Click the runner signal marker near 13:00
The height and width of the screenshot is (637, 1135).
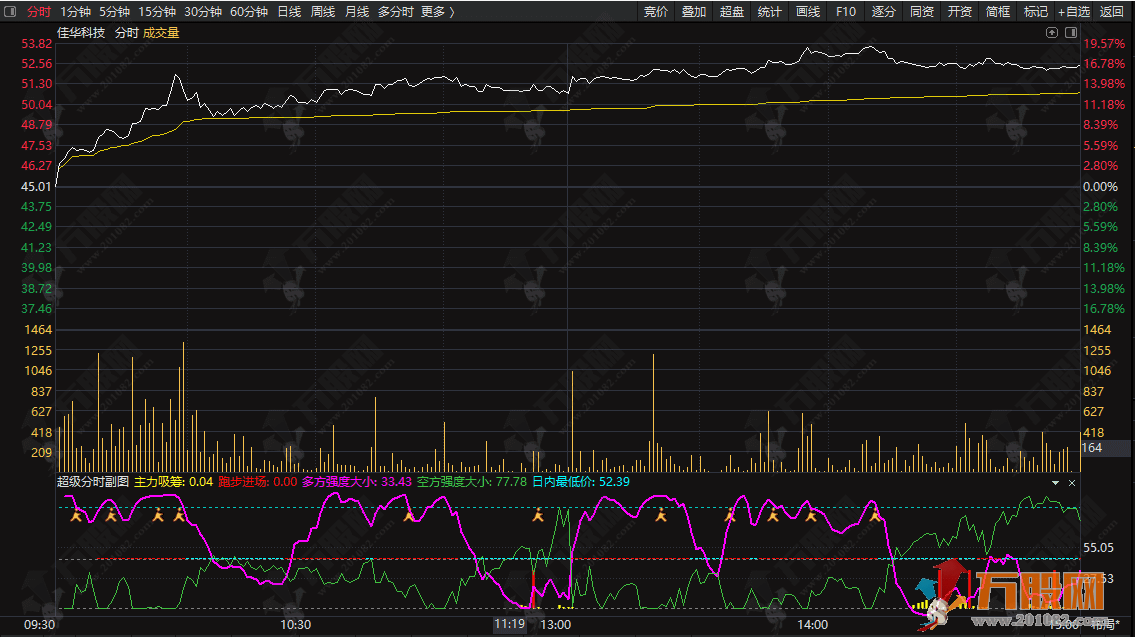pyautogui.click(x=538, y=516)
